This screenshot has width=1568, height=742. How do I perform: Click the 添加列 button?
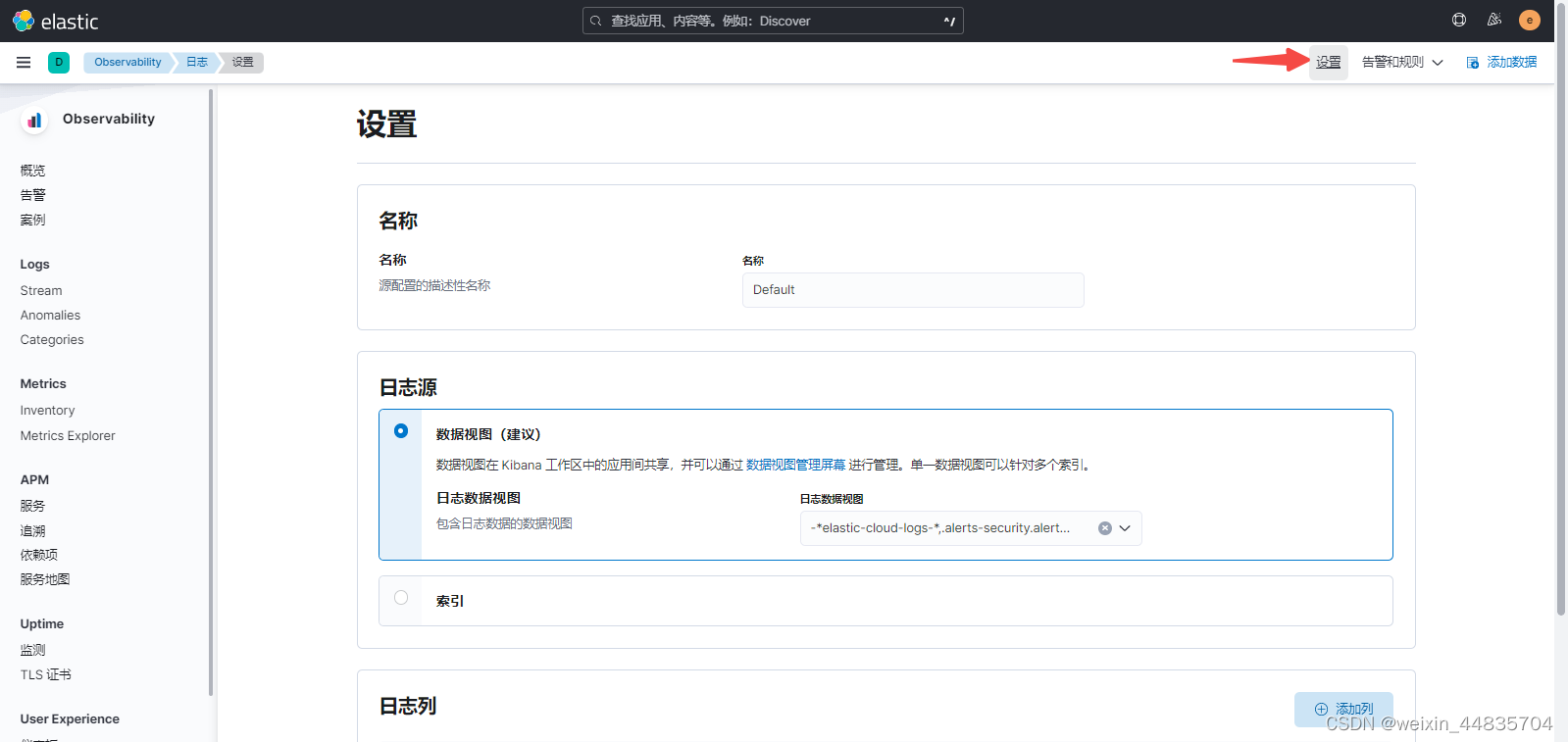pyautogui.click(x=1343, y=709)
